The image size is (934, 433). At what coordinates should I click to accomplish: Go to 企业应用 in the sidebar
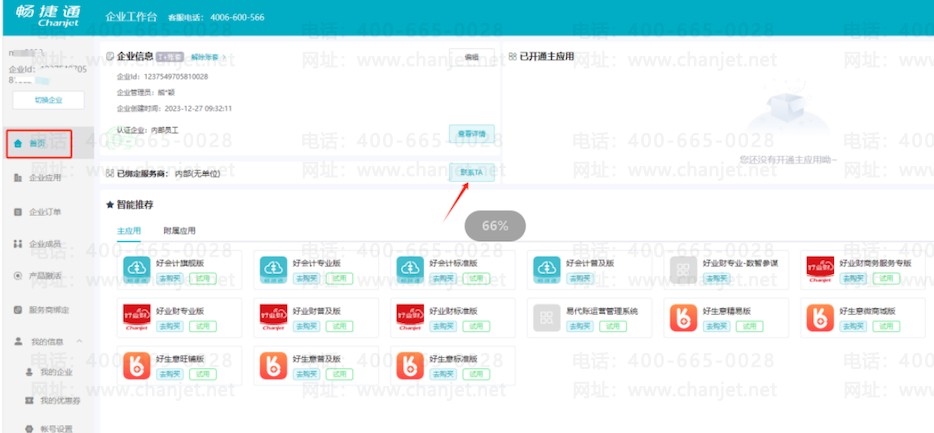pyautogui.click(x=45, y=177)
